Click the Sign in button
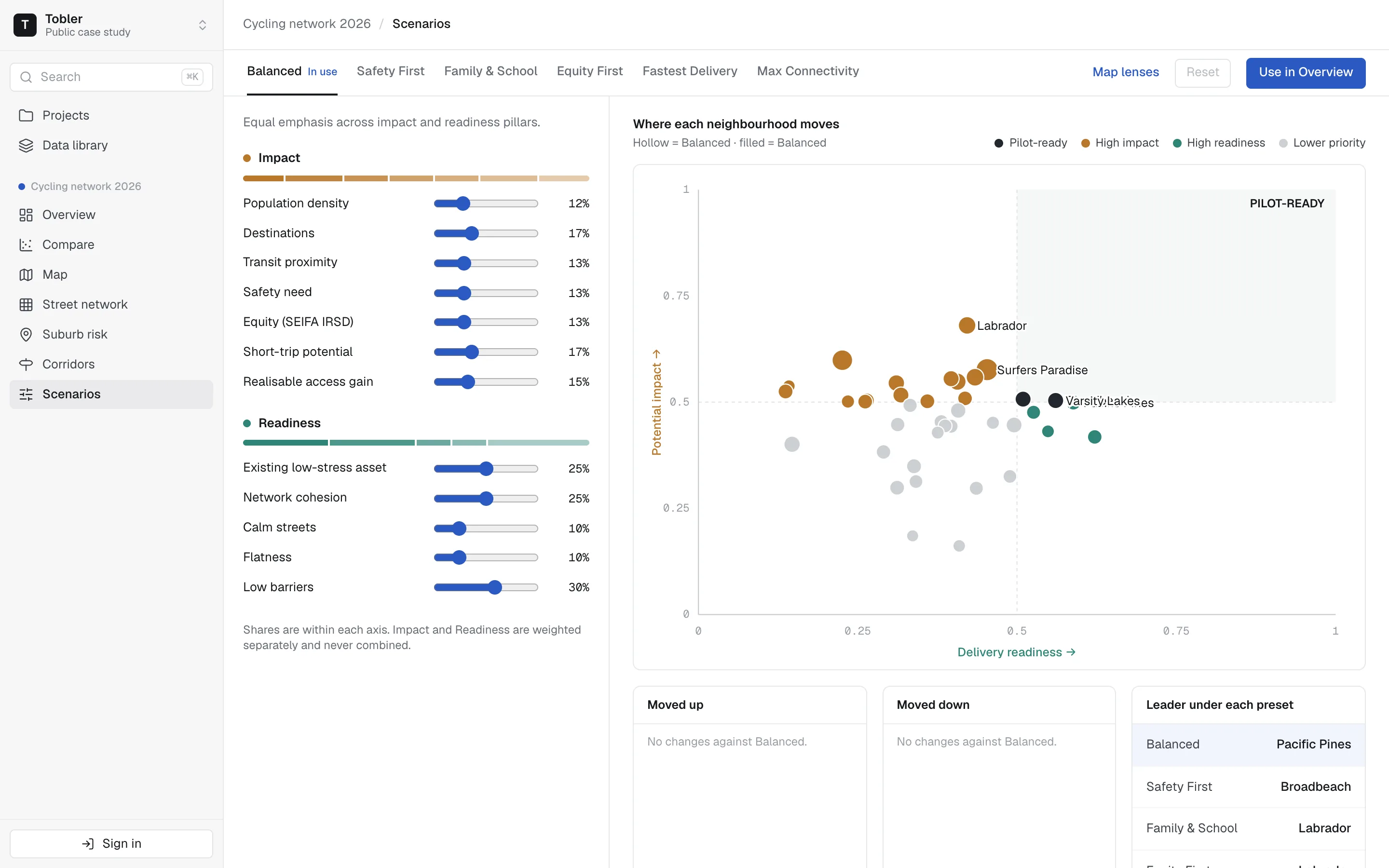 tap(111, 843)
